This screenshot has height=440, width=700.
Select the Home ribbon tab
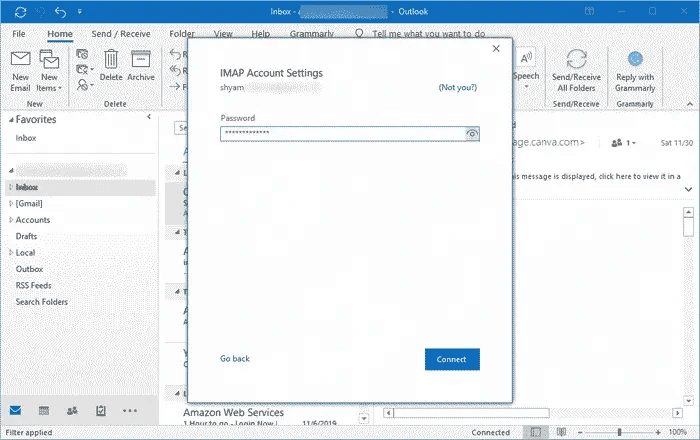60,34
